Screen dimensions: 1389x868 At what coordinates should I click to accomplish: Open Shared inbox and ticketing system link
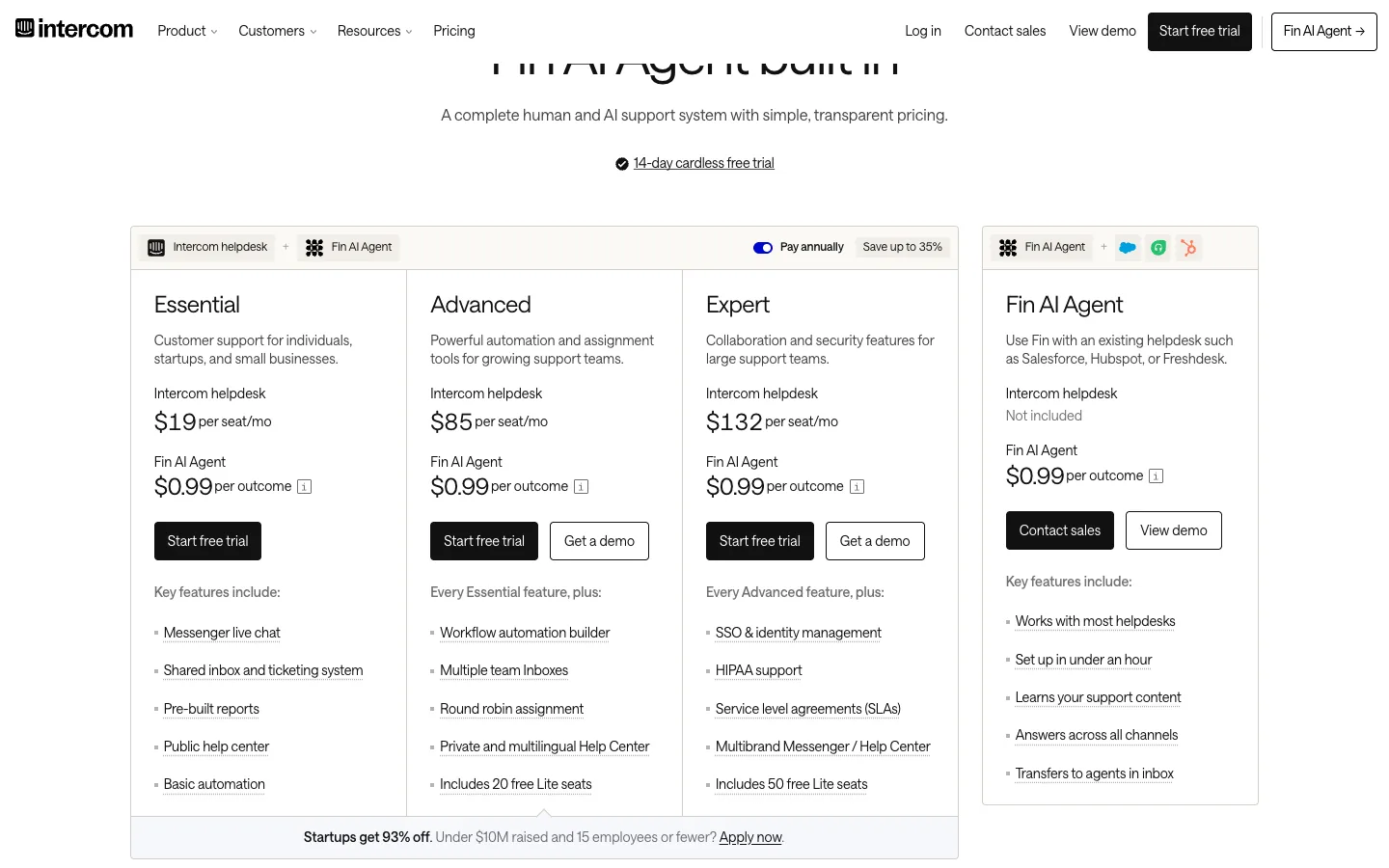[x=263, y=670]
